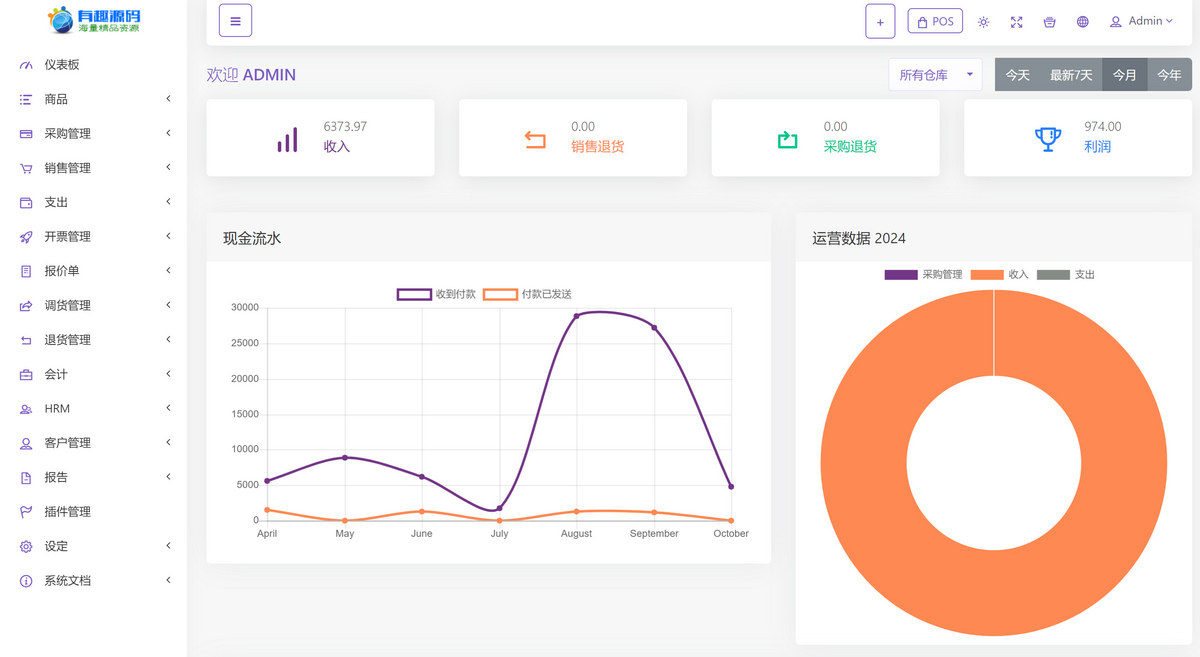Select the 今天 date filter tab

tap(1018, 75)
